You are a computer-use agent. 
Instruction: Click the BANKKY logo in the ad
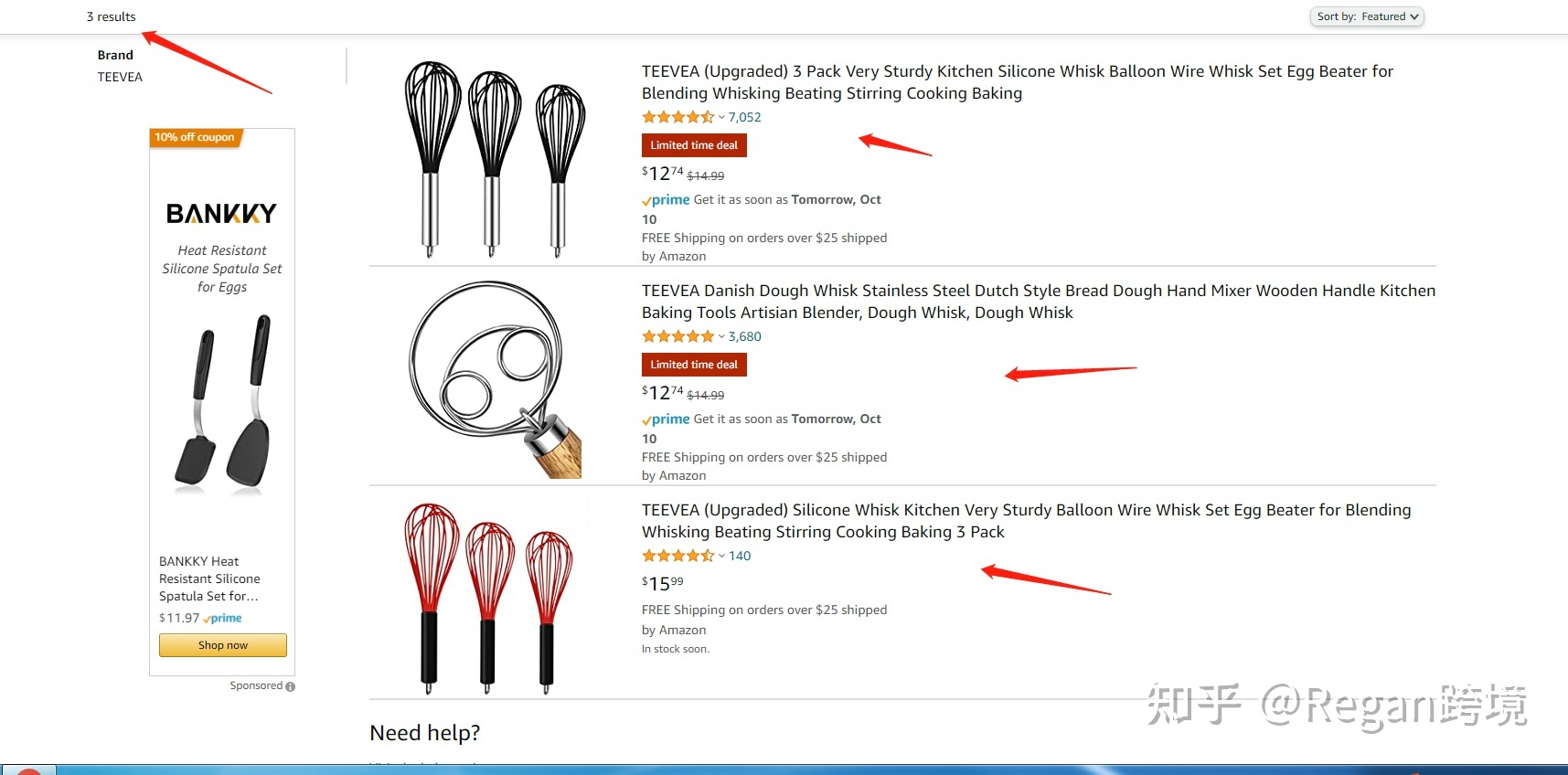tap(221, 213)
